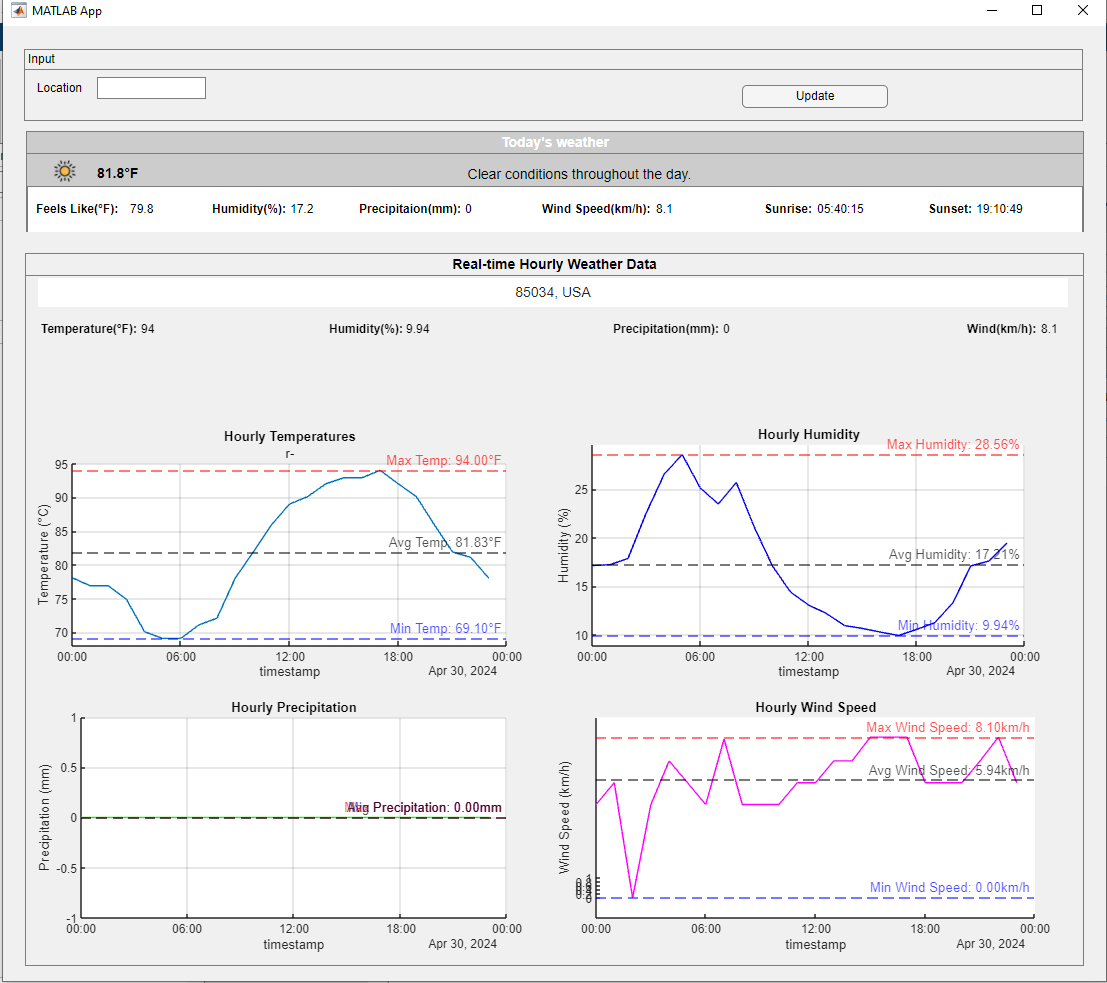Click the Min Humidity: 9.94% label
The image size is (1107, 983).
pyautogui.click(x=959, y=626)
